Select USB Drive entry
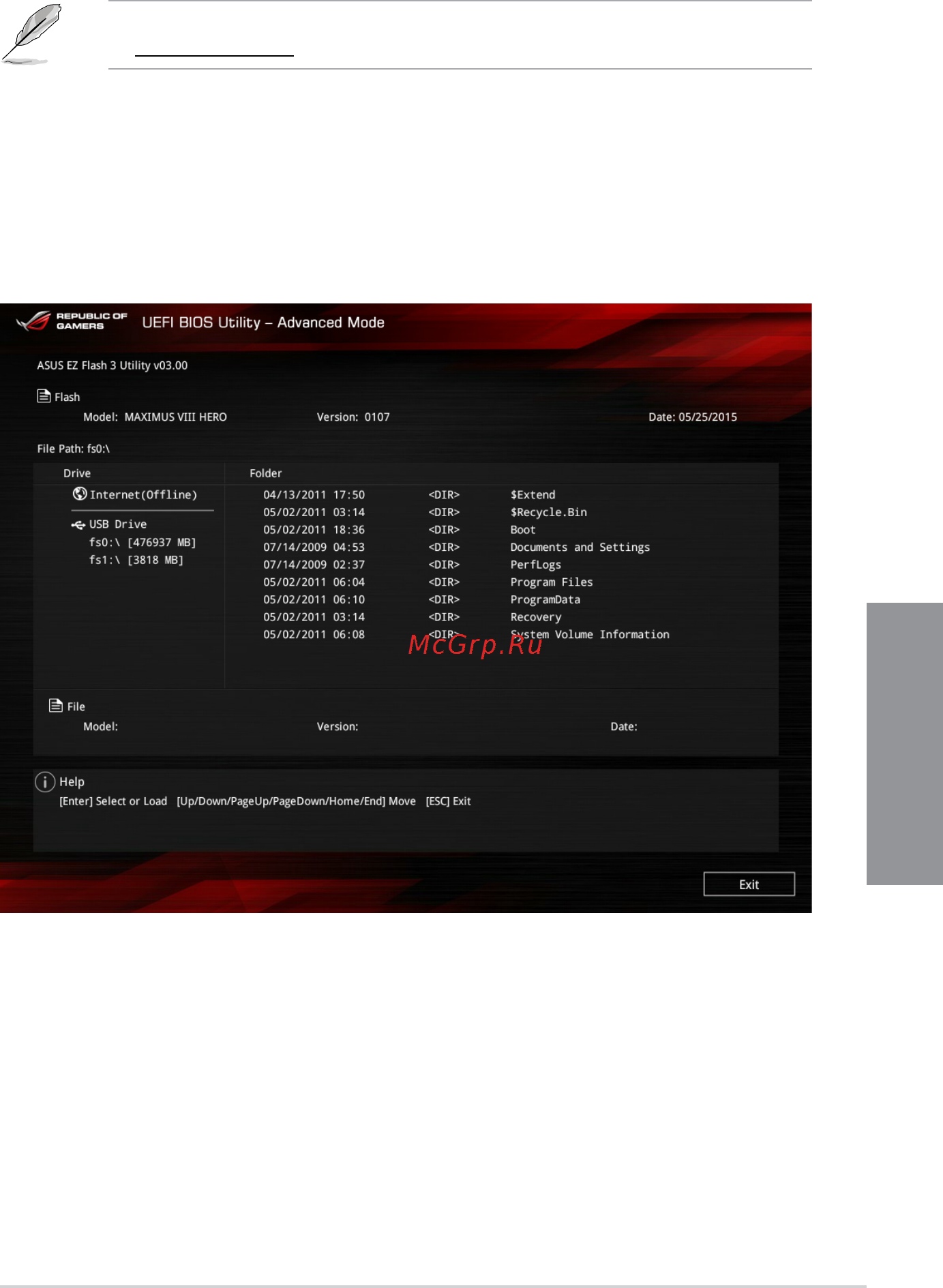Image resolution: width=943 pixels, height=1288 pixels. point(118,524)
